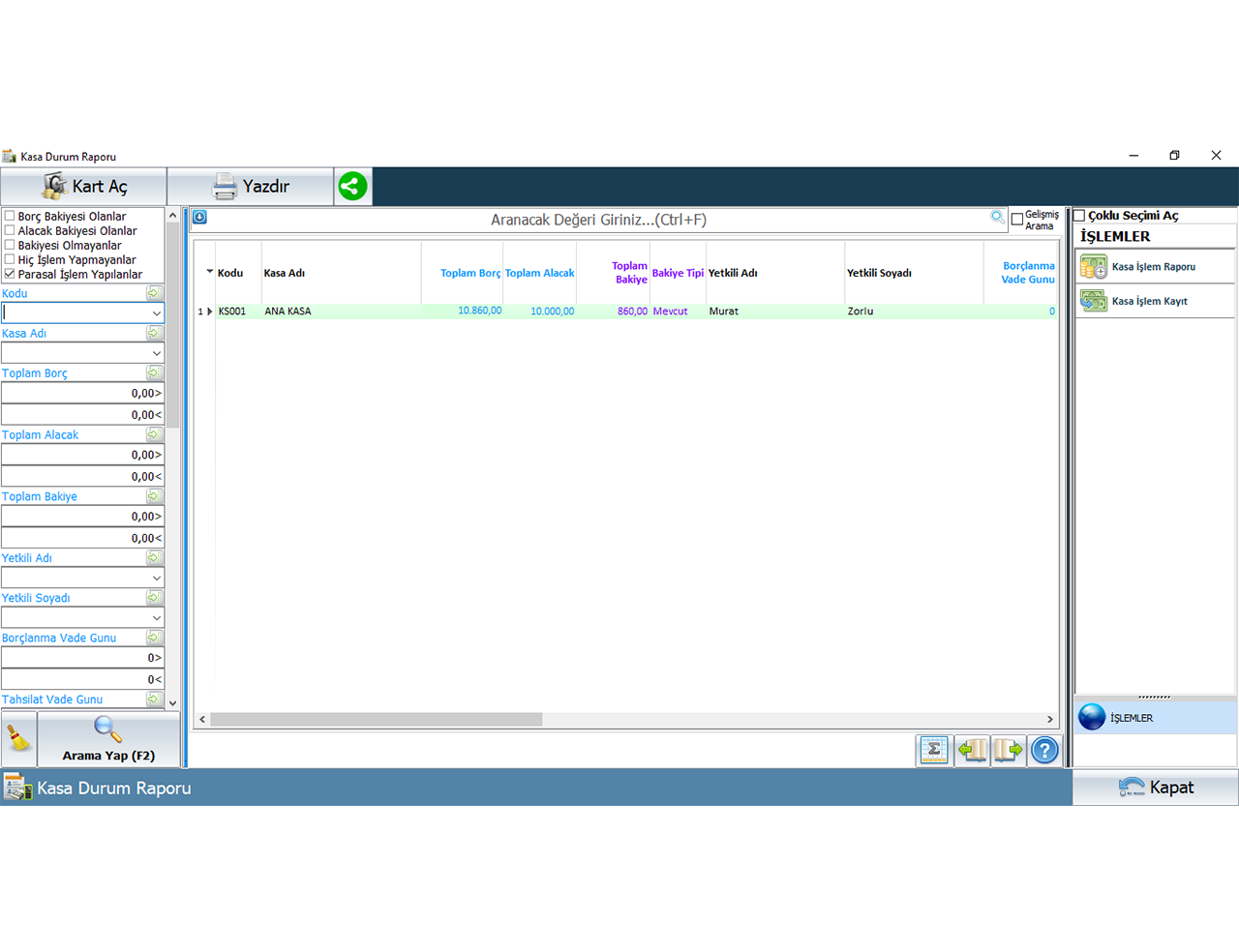The width and height of the screenshot is (1239, 952).
Task: Click the Yetkili Soyadı filter reset icon
Action: tap(154, 598)
